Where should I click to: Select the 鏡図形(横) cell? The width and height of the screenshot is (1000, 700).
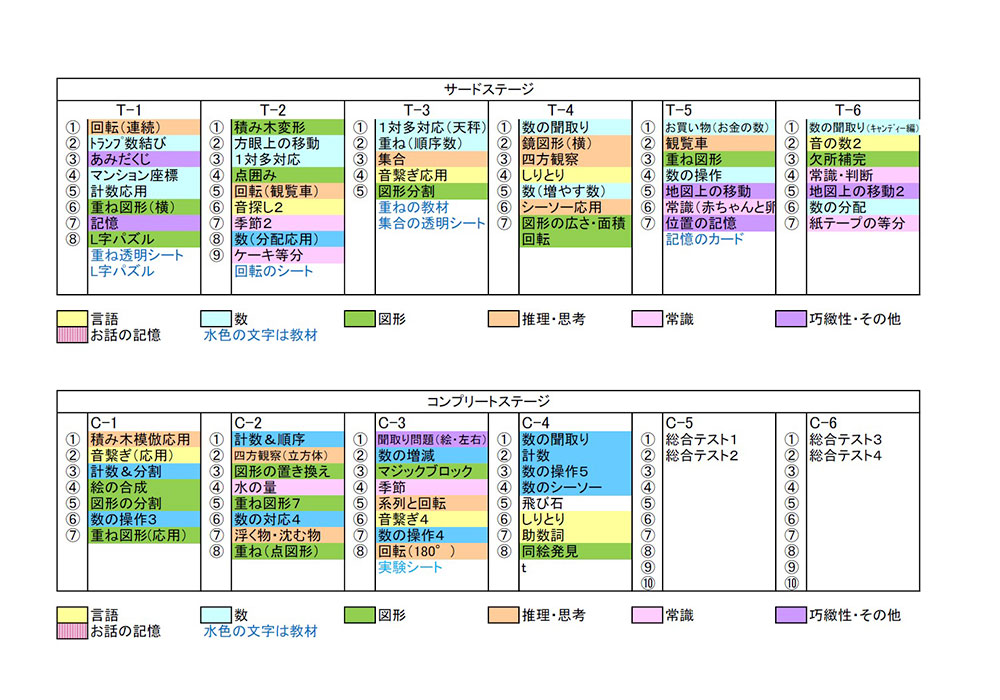[575, 143]
